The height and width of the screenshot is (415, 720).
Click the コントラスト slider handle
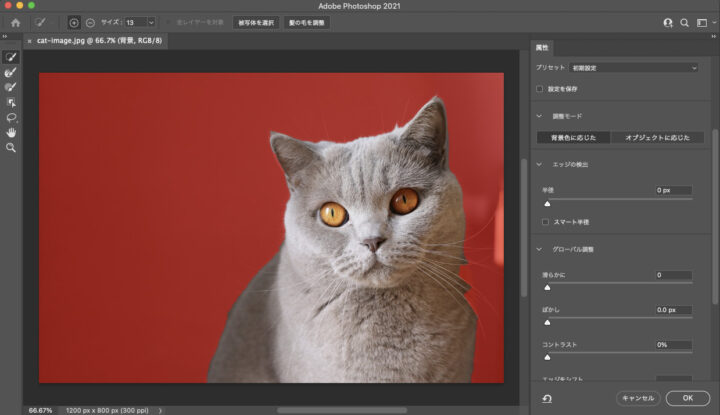[x=547, y=357]
